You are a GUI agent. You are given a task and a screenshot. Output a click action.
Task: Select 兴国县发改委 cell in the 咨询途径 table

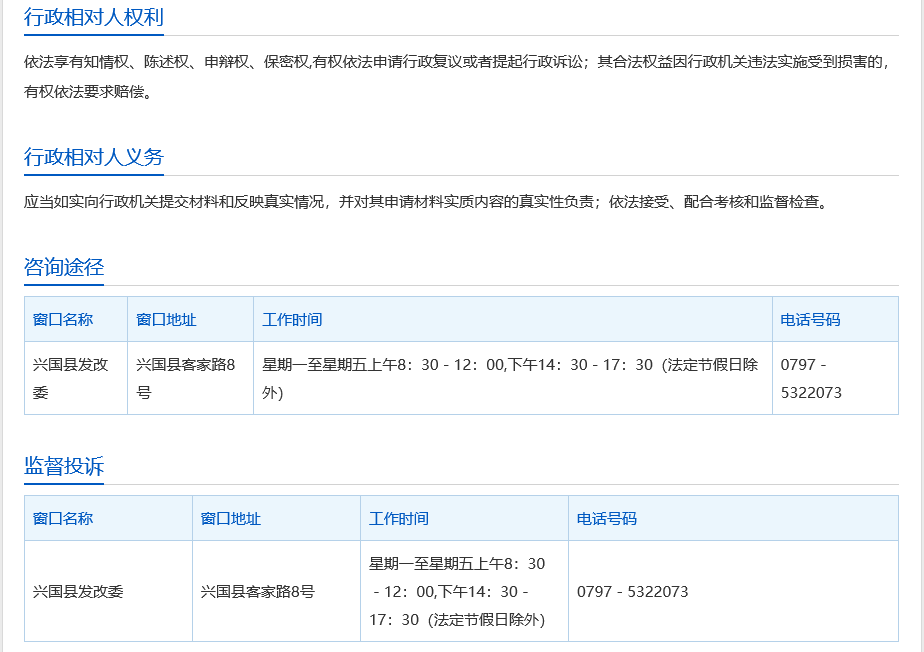[x=70, y=378]
